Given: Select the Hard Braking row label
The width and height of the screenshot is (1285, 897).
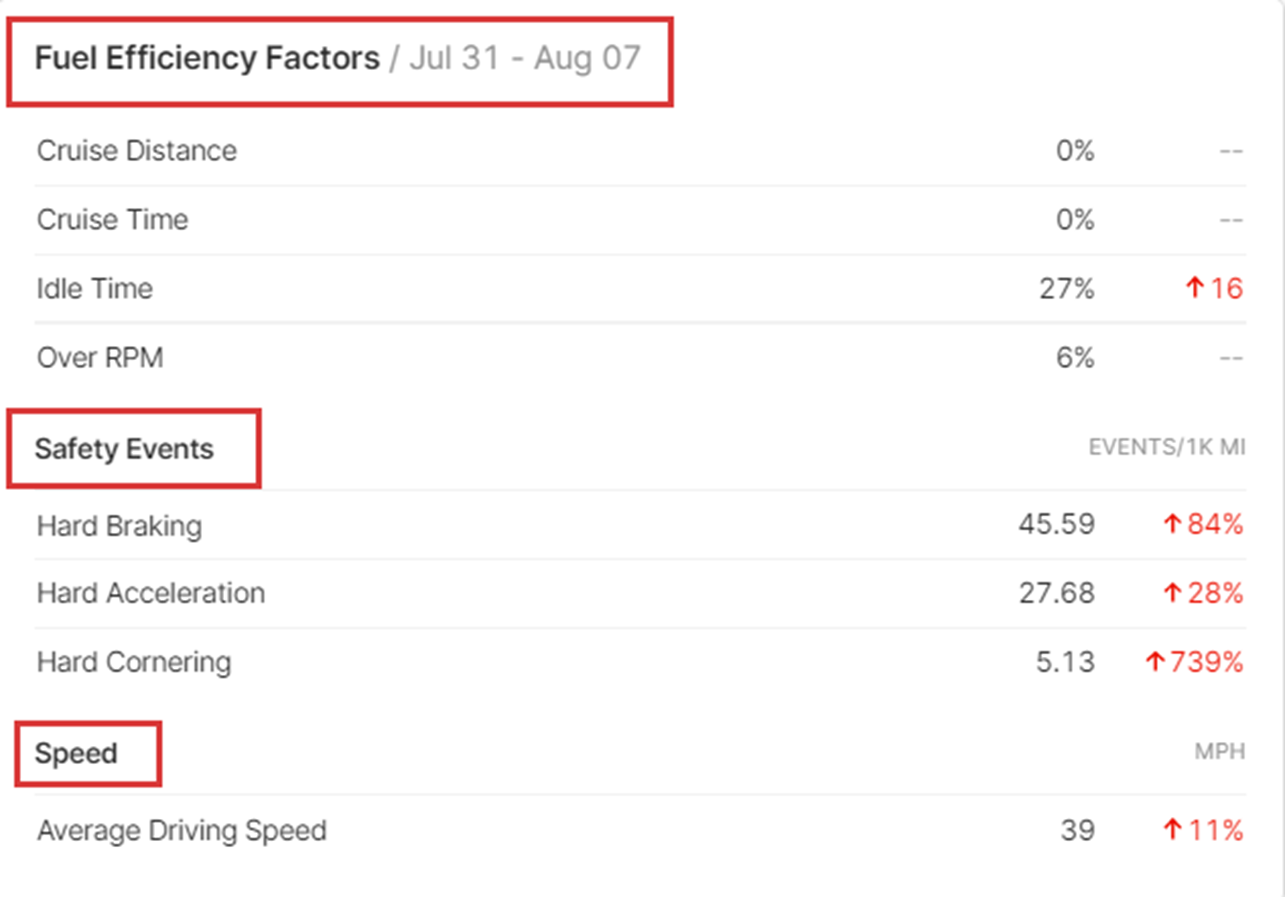Looking at the screenshot, I should coord(119,525).
